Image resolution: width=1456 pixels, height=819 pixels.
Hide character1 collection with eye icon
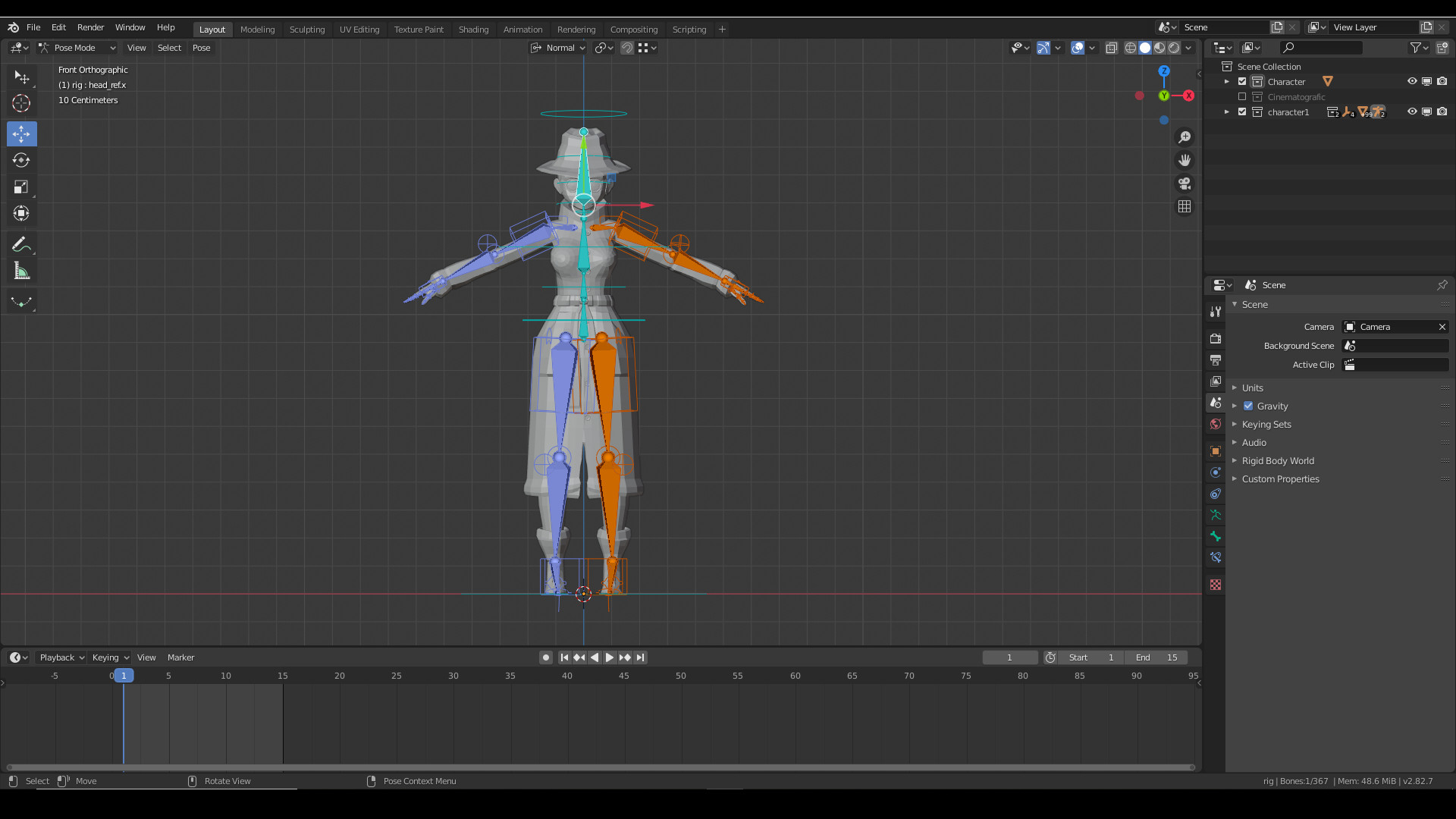(x=1412, y=112)
